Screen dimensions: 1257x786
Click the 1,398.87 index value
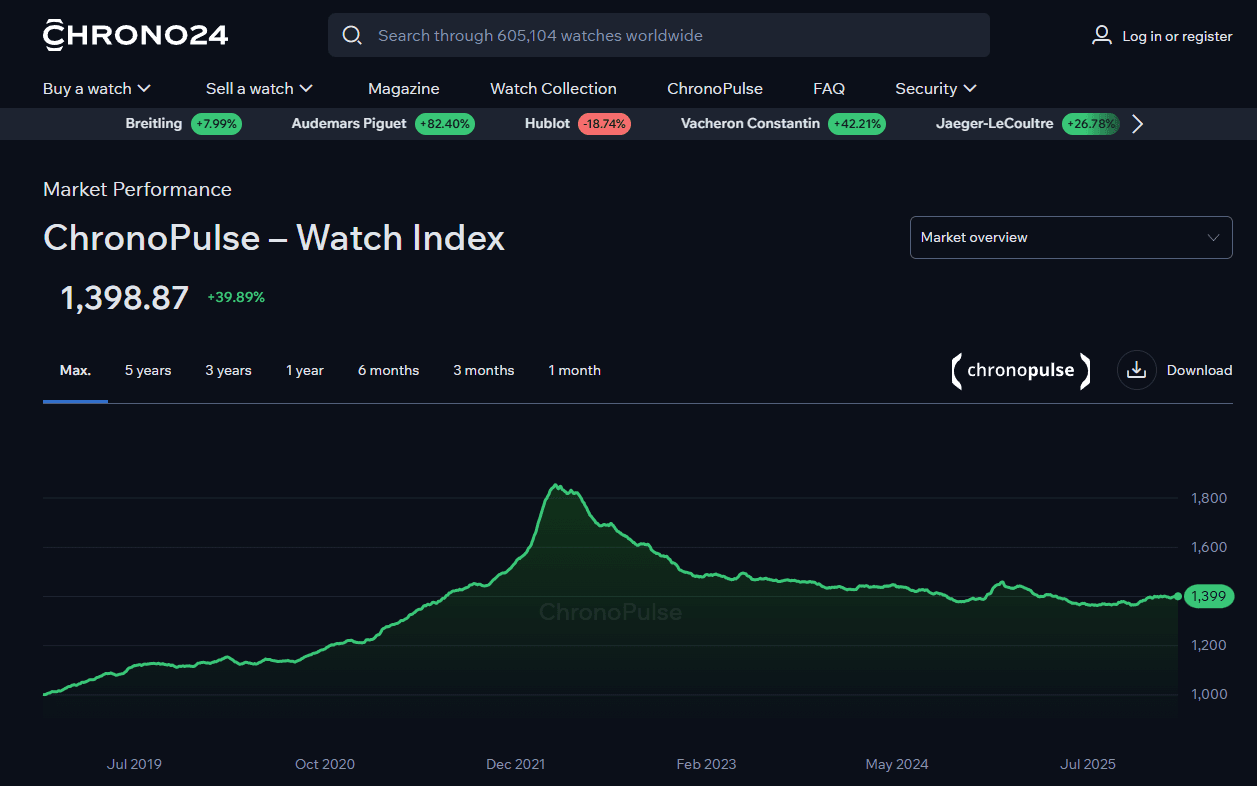click(x=125, y=298)
